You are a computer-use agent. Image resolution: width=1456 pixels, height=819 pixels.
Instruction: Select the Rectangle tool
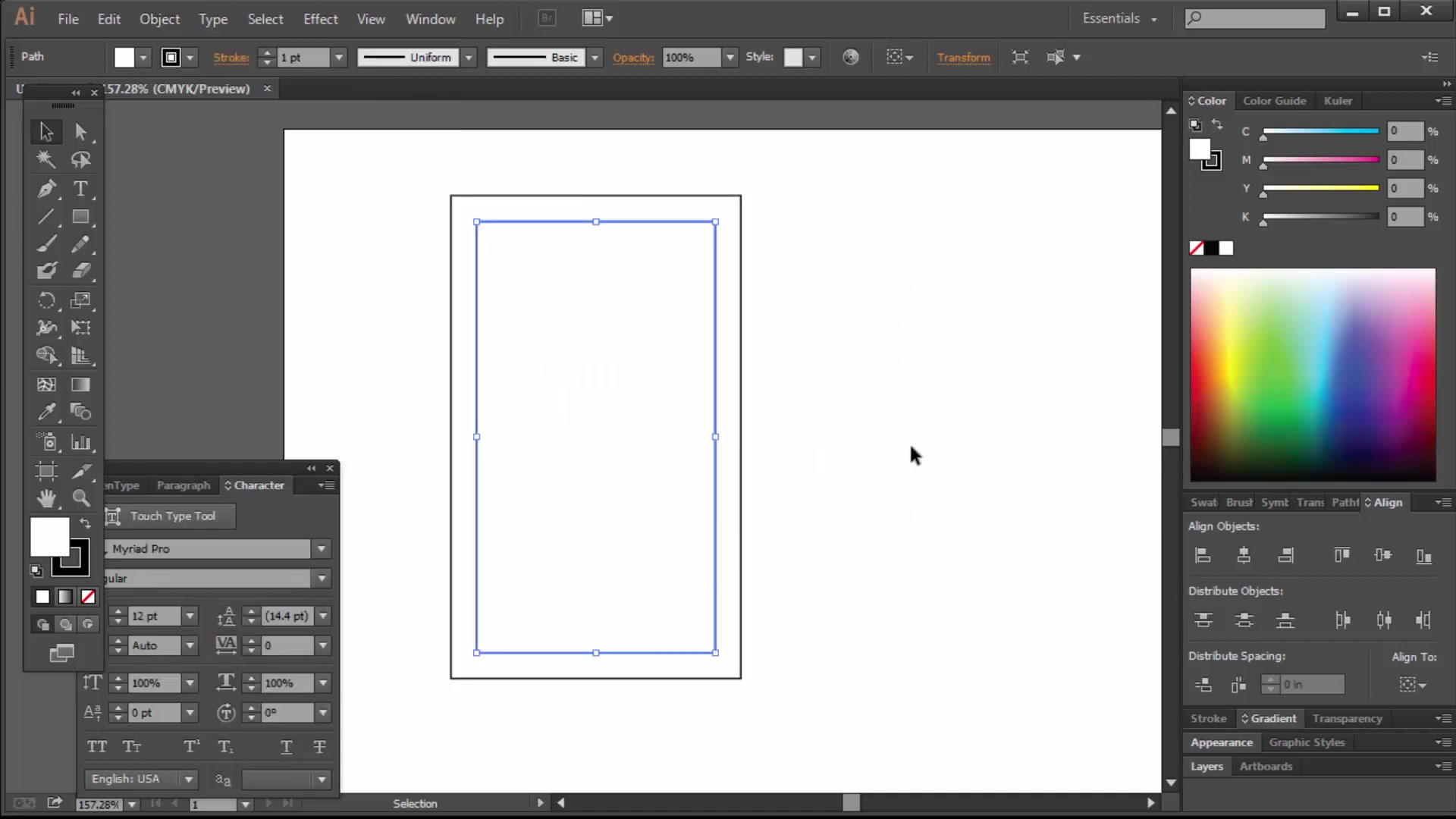(x=81, y=218)
